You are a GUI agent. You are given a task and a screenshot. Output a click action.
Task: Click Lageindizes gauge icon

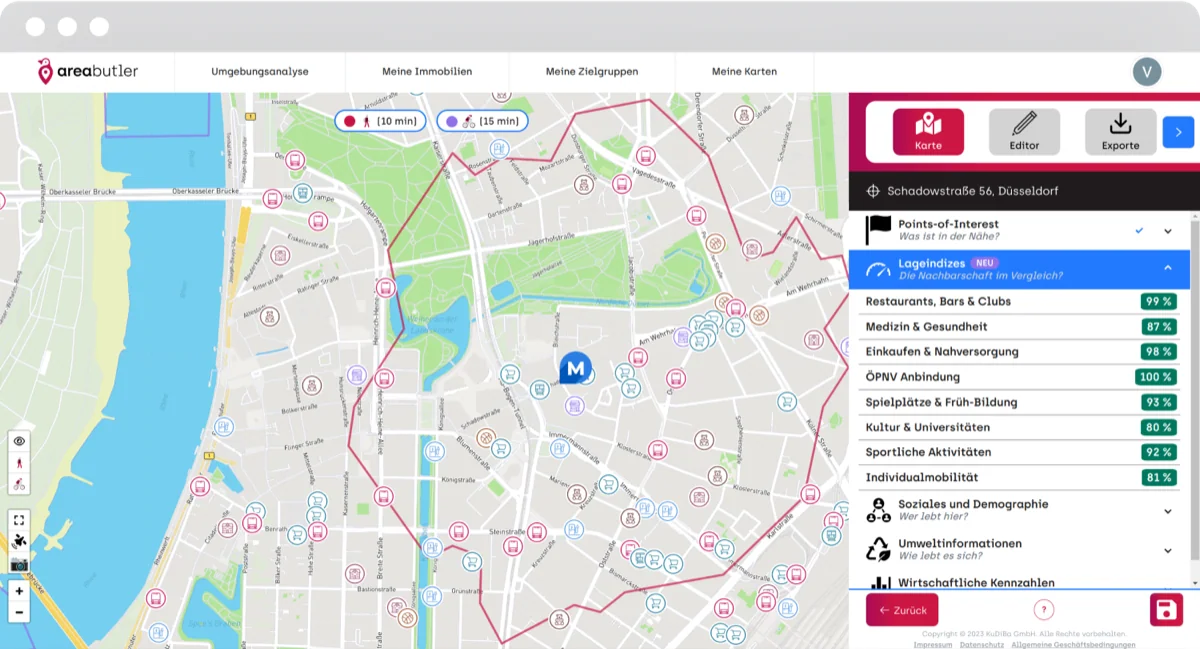coord(878,269)
